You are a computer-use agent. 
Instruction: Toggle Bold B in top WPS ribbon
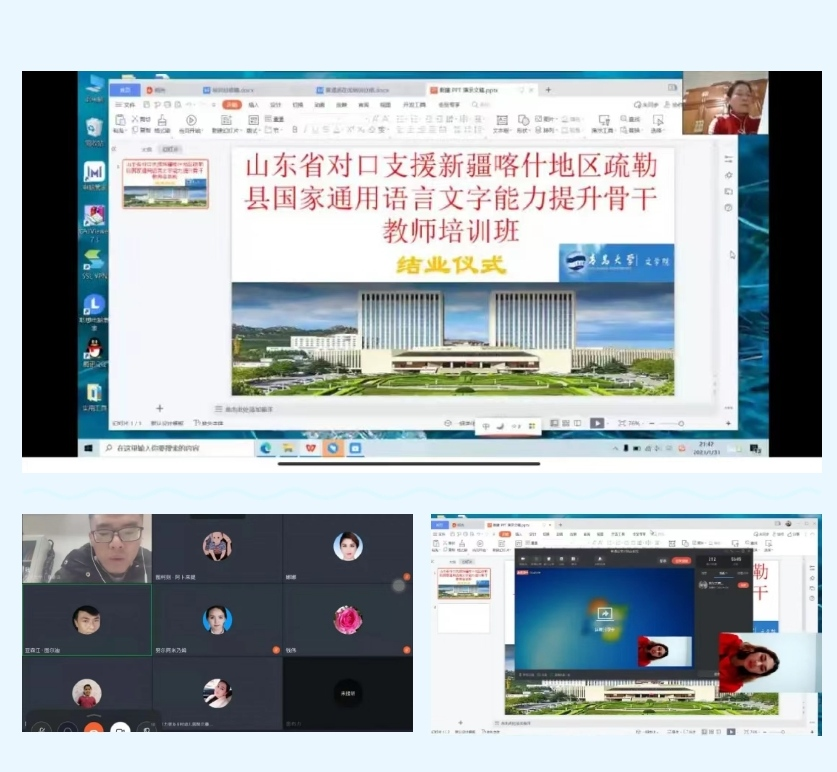(x=295, y=130)
